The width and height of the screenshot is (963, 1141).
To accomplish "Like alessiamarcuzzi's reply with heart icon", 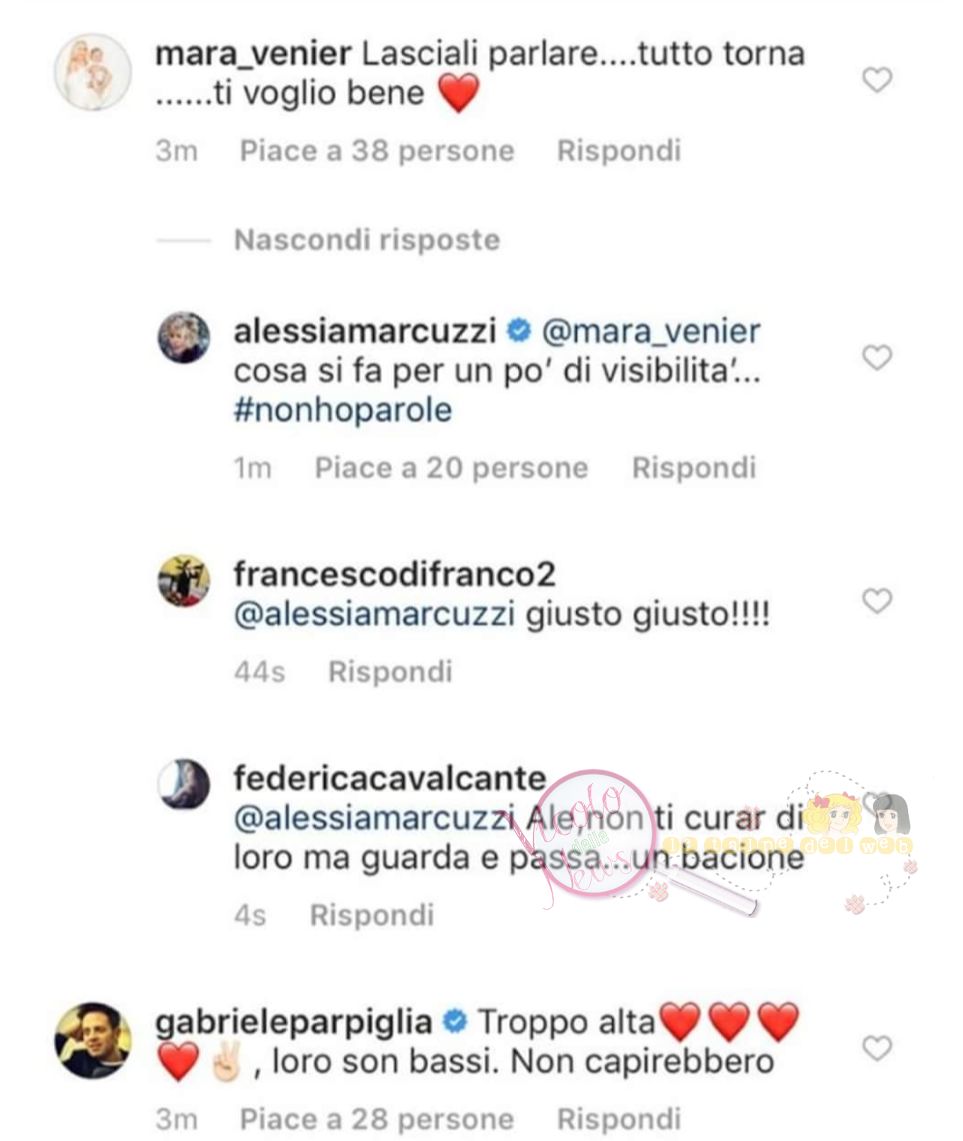I will (877, 357).
